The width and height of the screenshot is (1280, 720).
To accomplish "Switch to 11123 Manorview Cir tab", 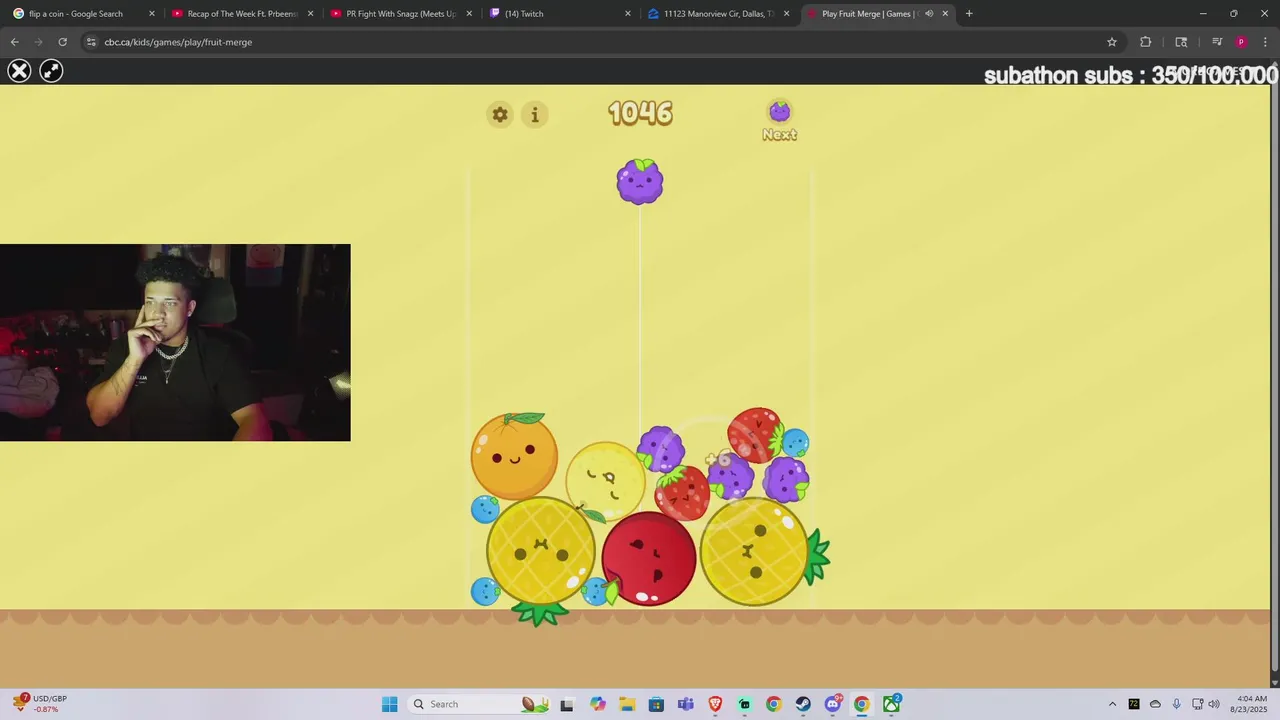I will 719,14.
